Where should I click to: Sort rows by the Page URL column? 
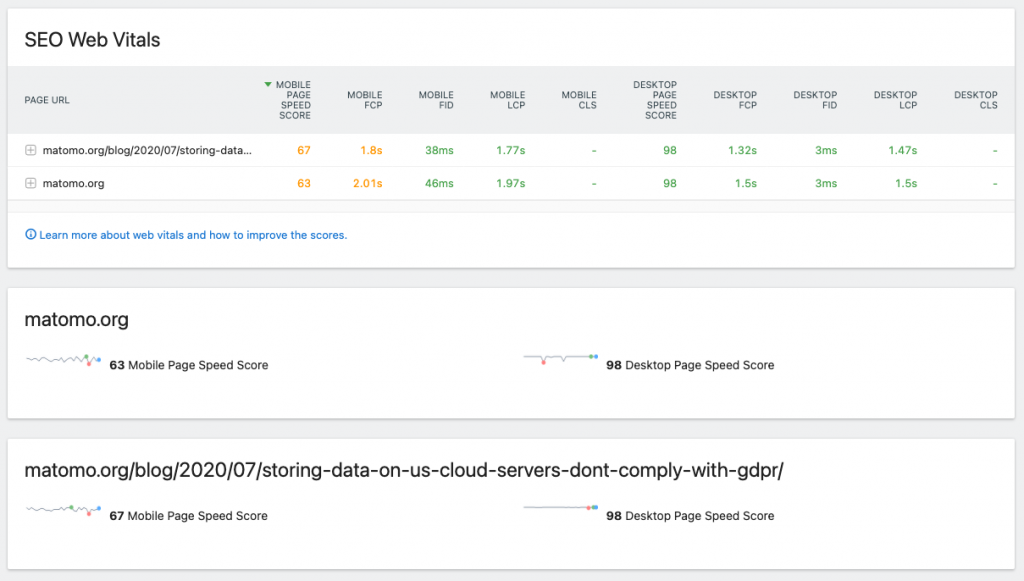(x=47, y=100)
